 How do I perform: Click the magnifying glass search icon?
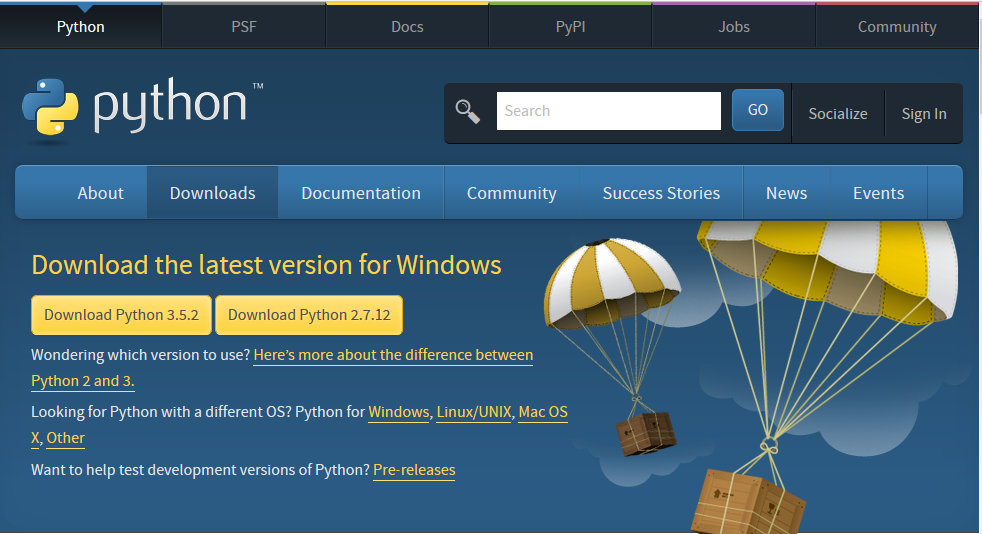[467, 111]
